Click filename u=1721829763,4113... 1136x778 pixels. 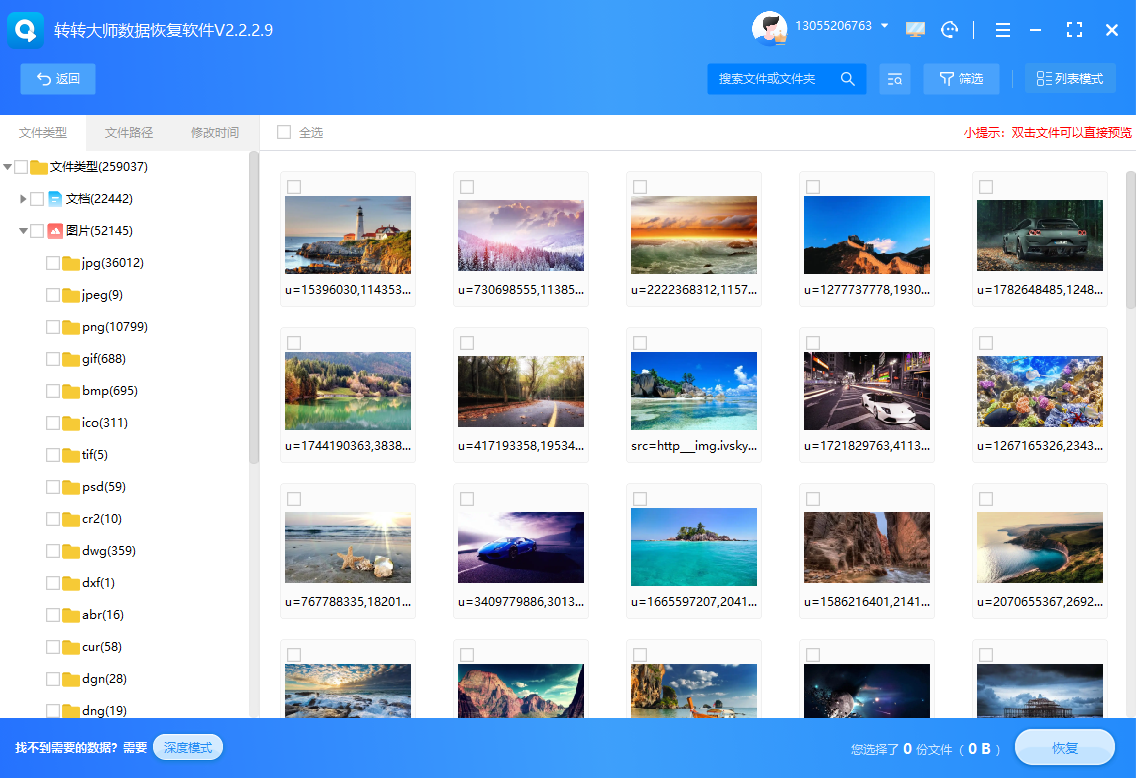point(866,446)
